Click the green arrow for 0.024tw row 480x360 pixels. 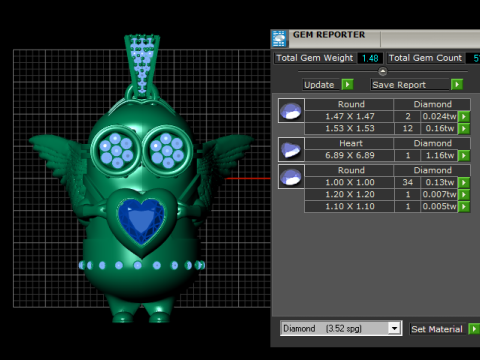pos(464,116)
